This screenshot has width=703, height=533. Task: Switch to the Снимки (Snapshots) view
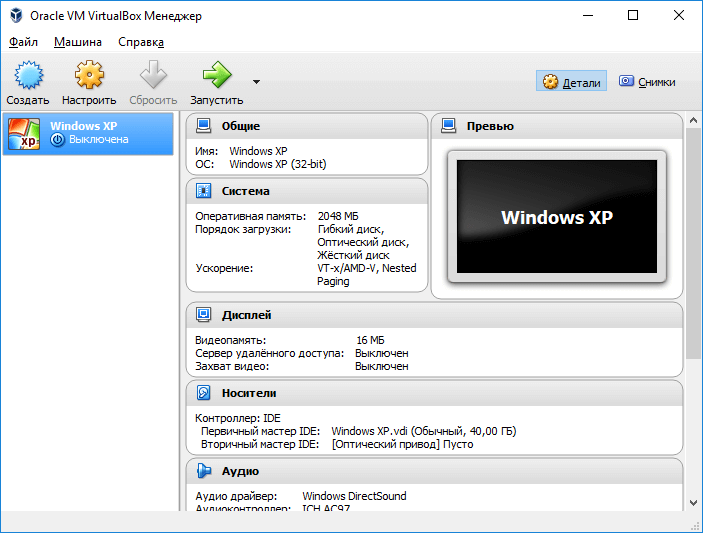tap(647, 82)
